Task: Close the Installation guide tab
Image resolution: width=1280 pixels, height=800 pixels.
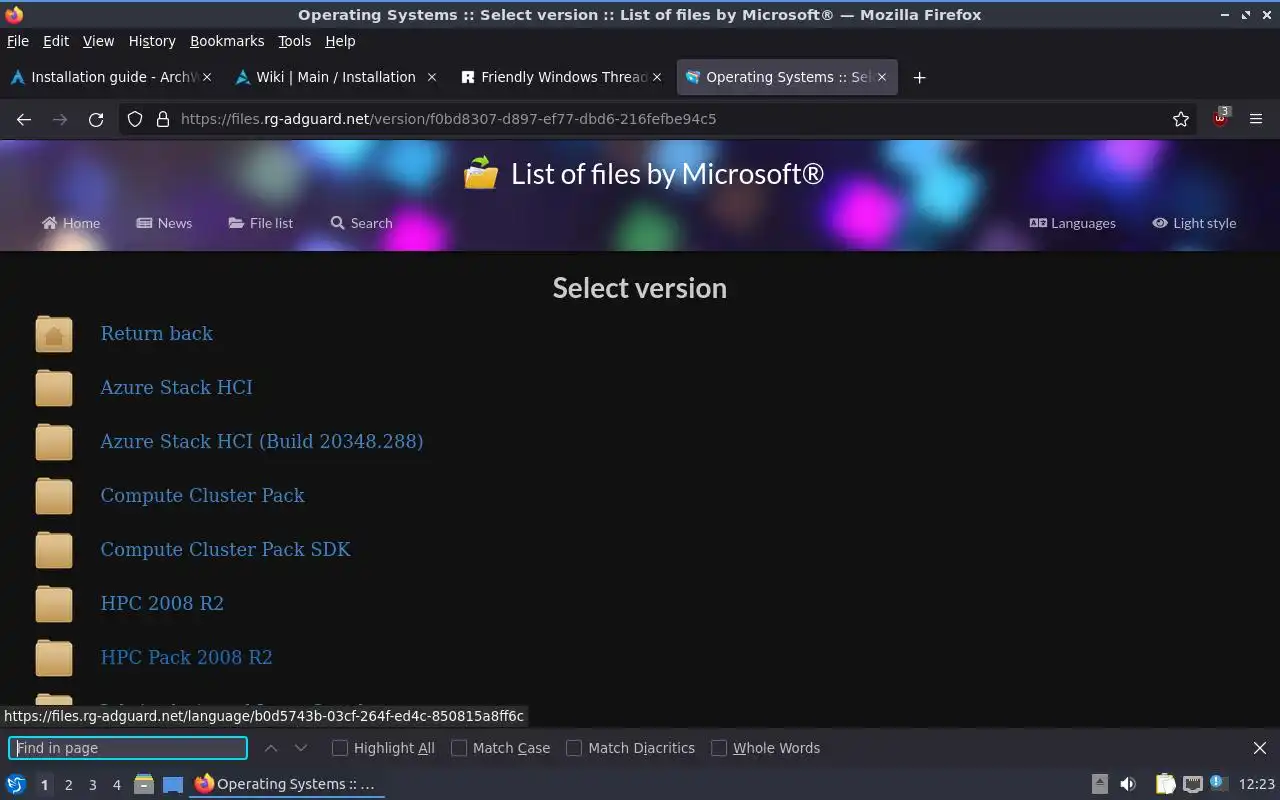Action: coord(207,77)
